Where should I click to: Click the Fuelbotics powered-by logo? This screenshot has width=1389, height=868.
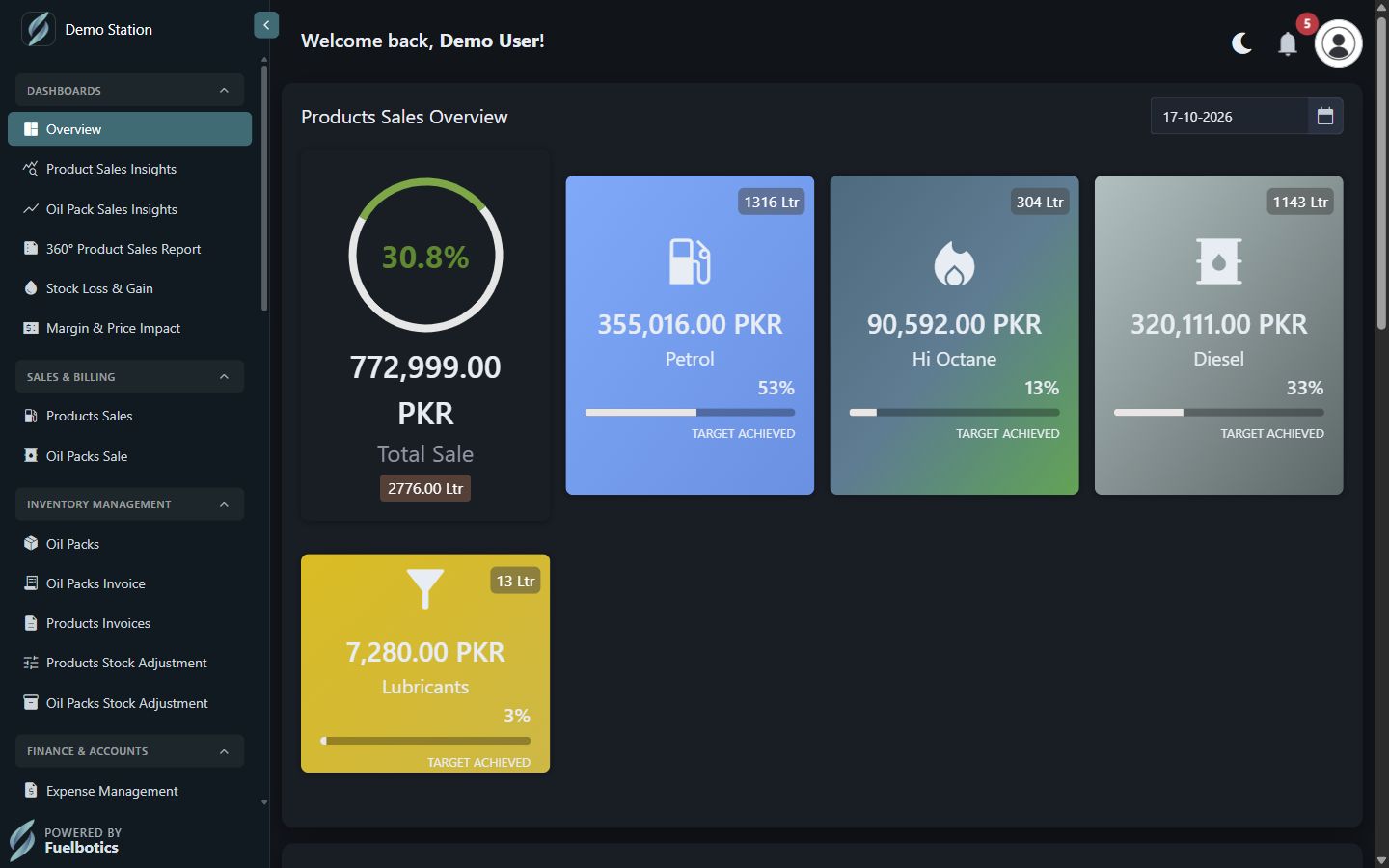click(22, 840)
